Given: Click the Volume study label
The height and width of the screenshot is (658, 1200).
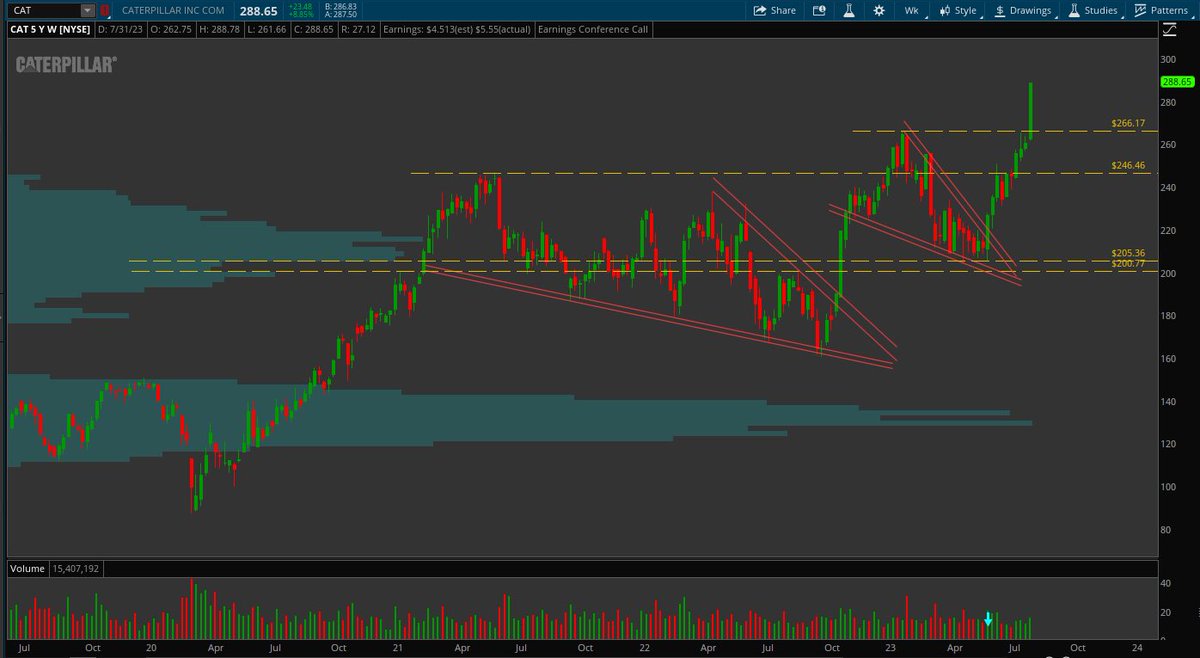Looking at the screenshot, I should point(27,568).
